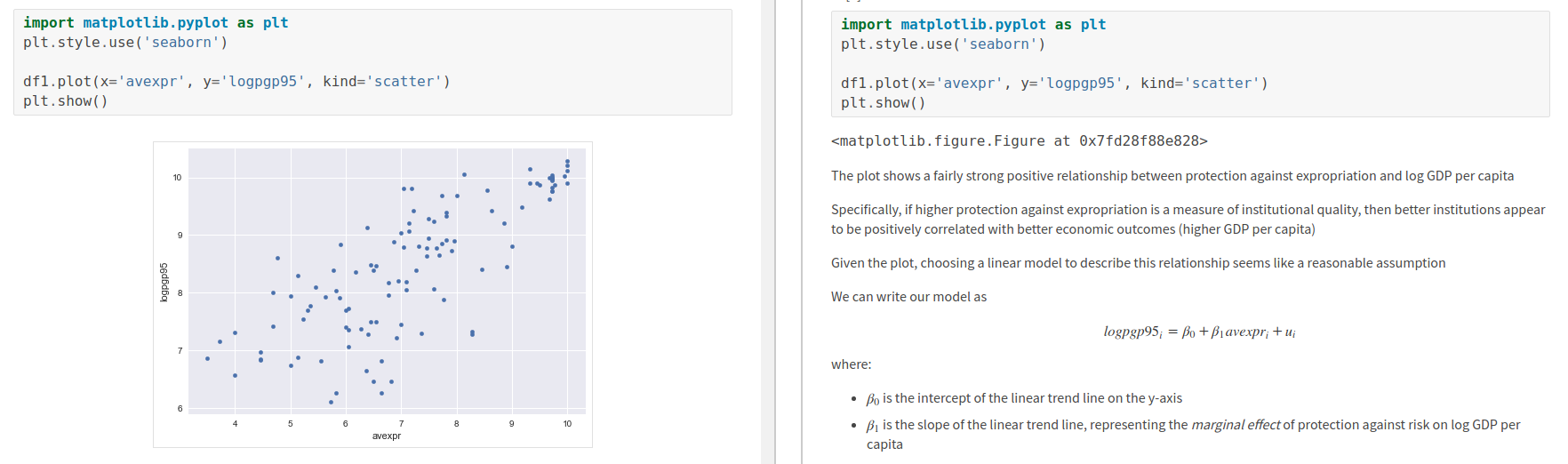
Task: Click 'import matplotlib.pyplot as plt' in cell above scatter plot
Action: point(156,23)
